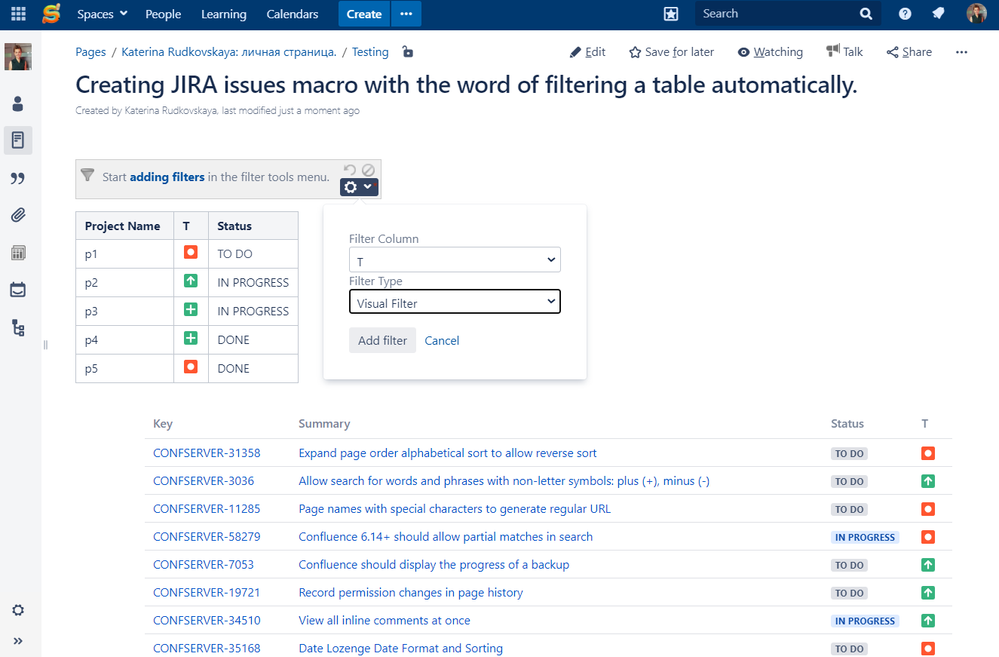999x657 pixels.
Task: Click the Confluence site logo
Action: 51,13
